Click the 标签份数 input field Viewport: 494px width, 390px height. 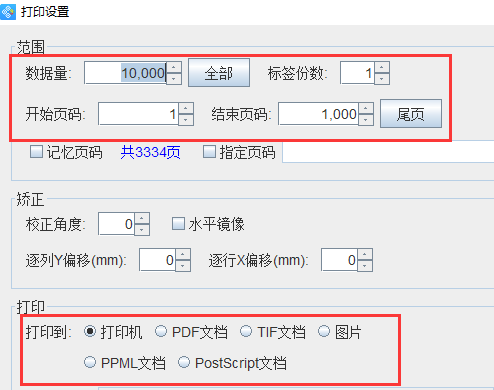point(358,73)
